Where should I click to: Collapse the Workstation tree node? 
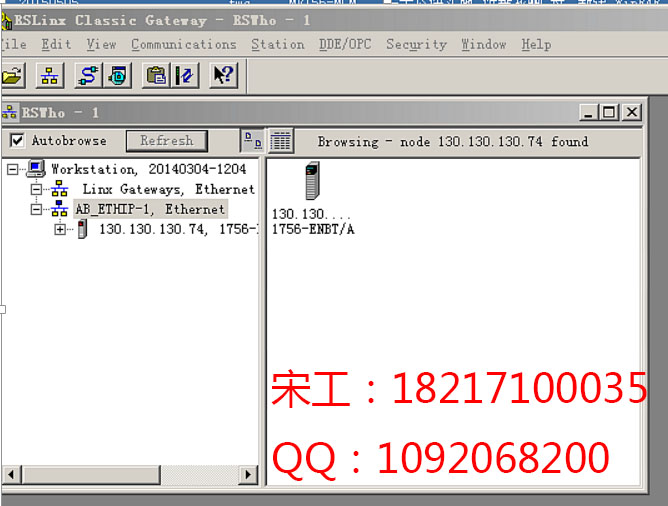[x=12, y=169]
